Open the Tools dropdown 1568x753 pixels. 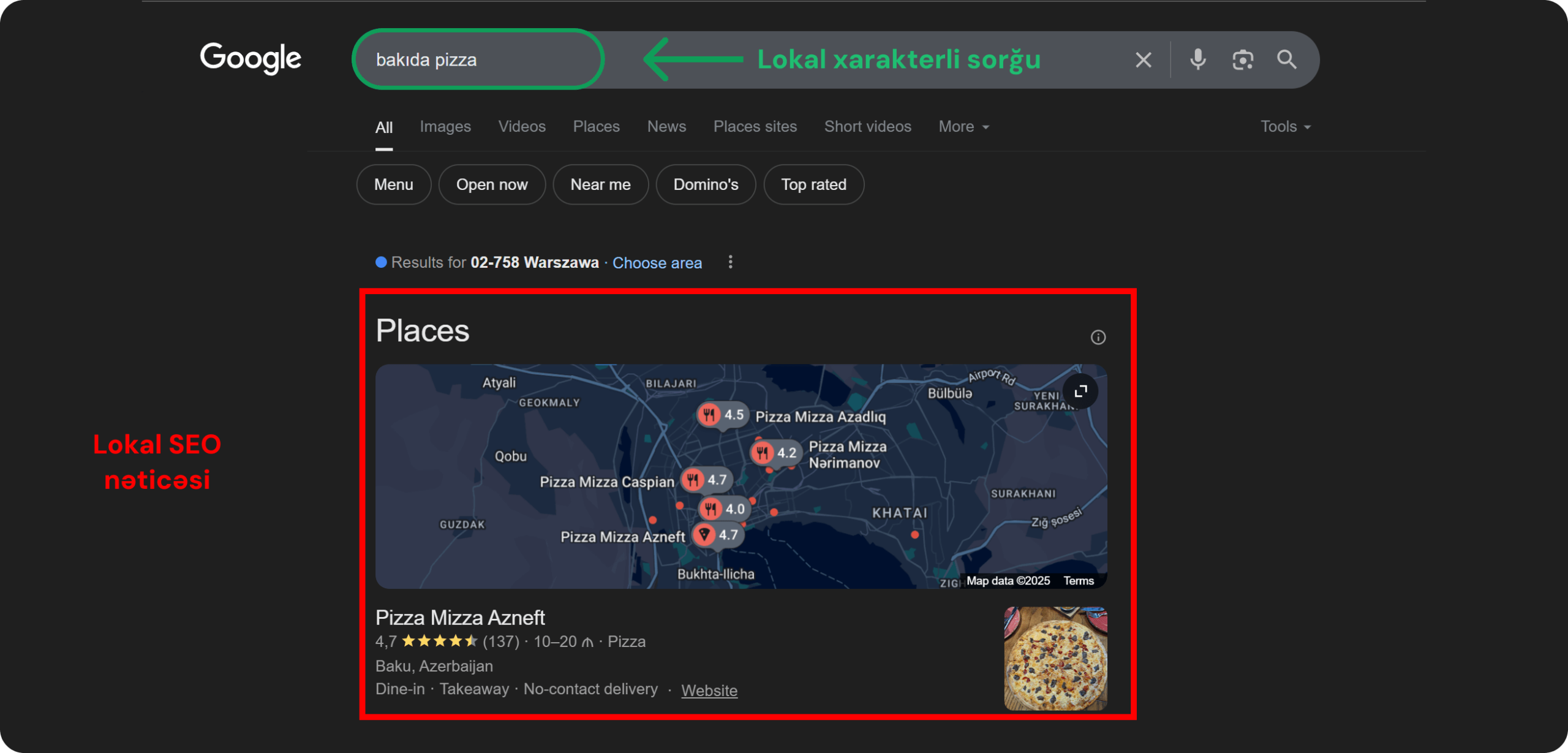click(x=1286, y=127)
